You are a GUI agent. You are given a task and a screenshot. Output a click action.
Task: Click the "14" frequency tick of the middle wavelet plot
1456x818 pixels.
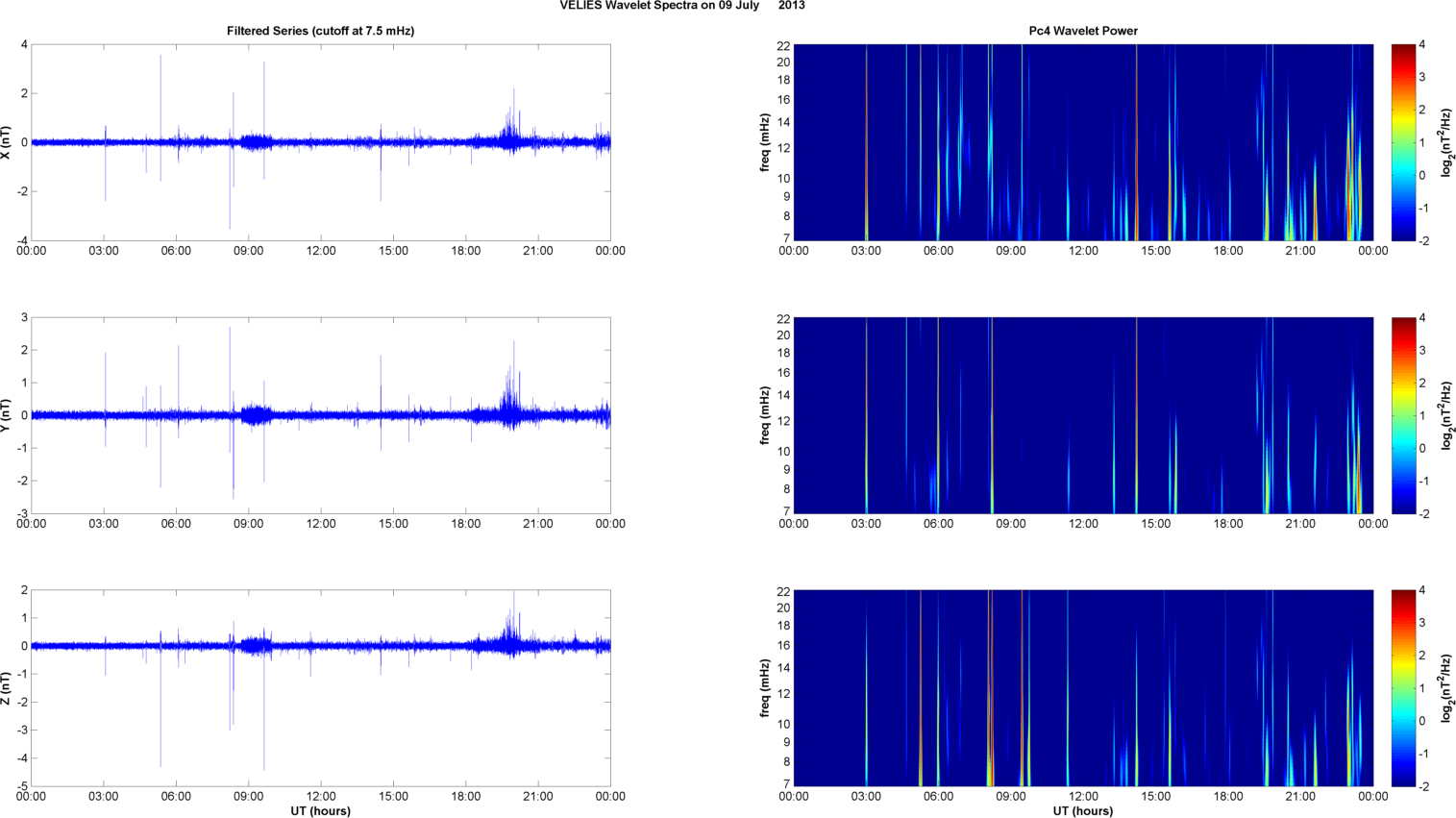click(783, 395)
